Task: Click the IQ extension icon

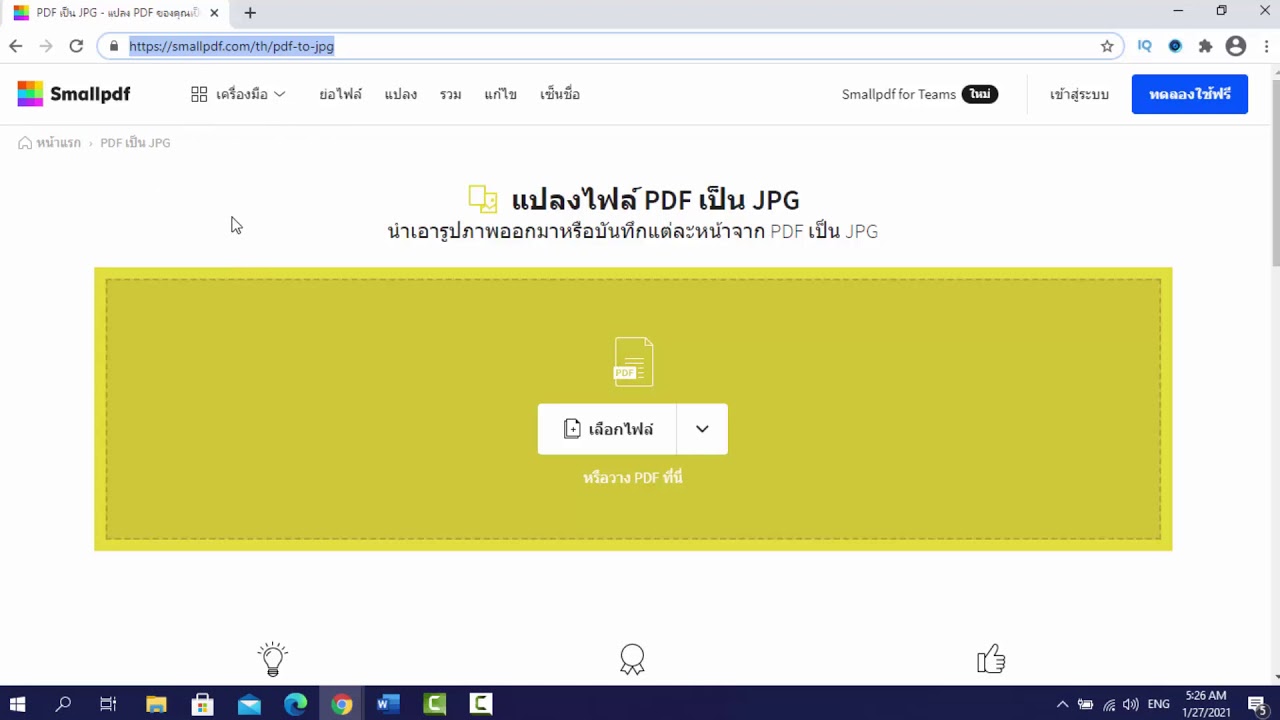Action: (x=1145, y=46)
